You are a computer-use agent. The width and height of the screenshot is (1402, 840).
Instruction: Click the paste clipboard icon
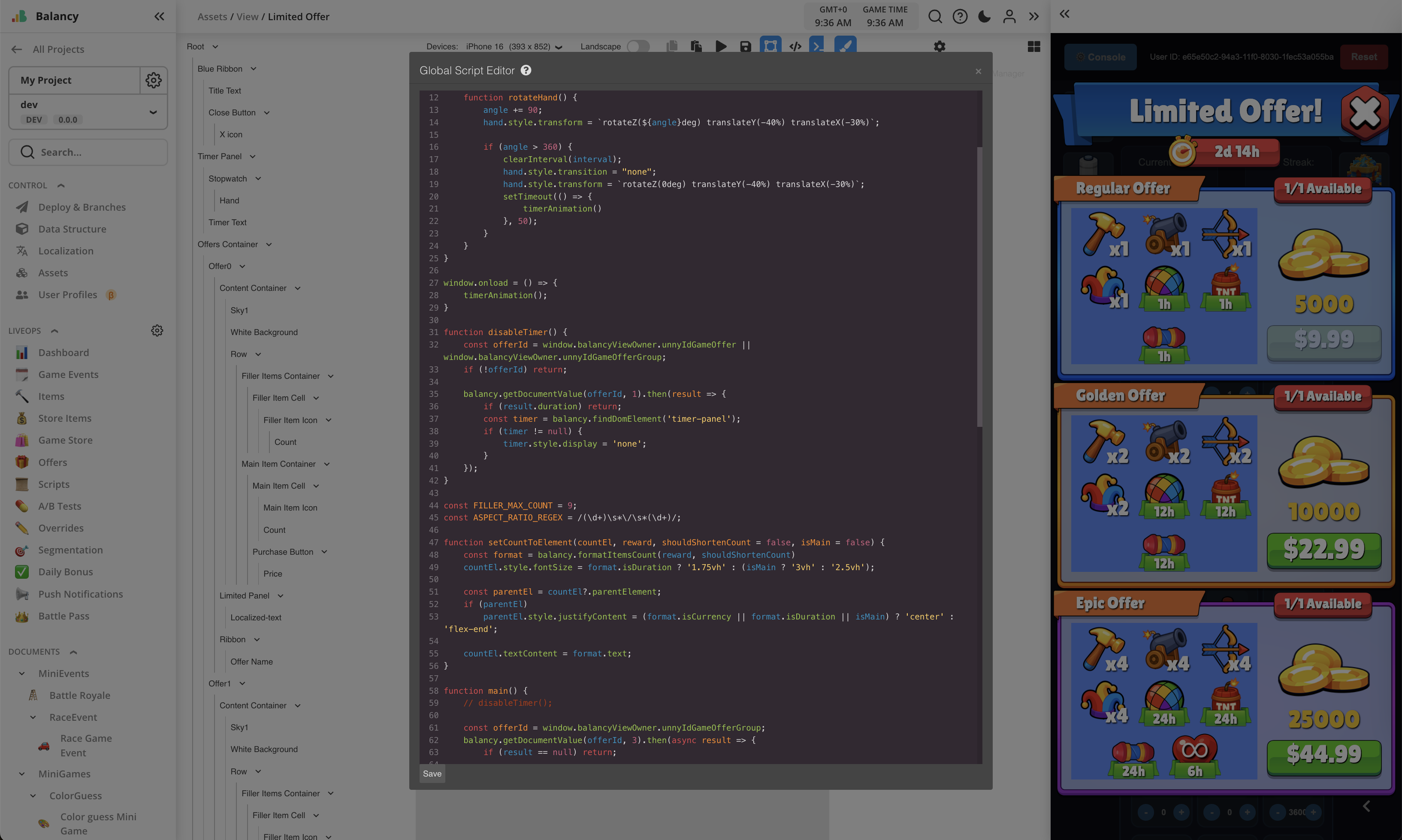coord(696,46)
